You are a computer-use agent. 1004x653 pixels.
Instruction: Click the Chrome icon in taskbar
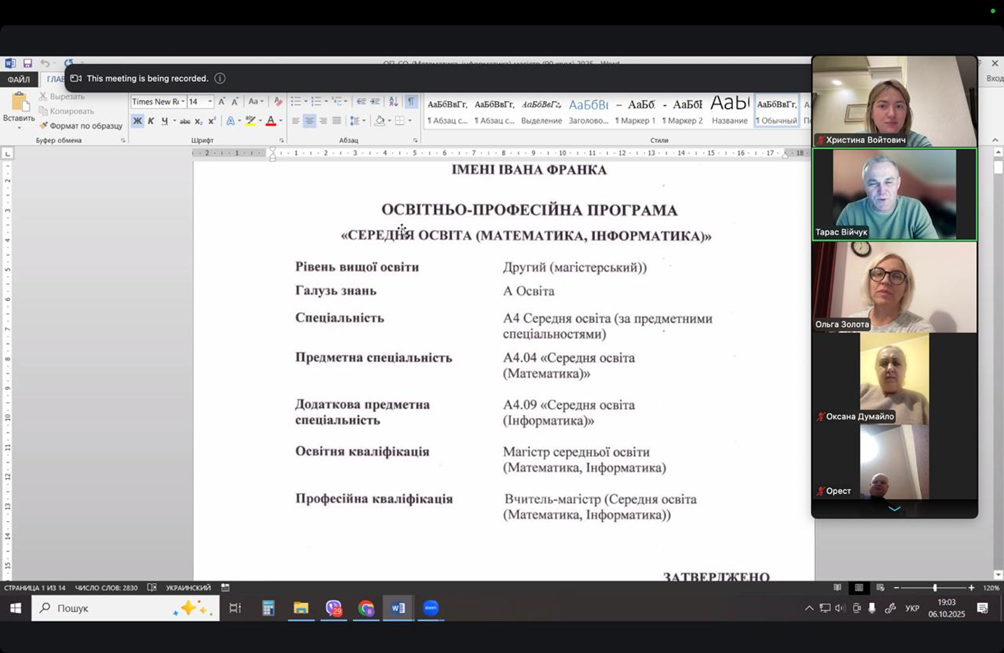(366, 608)
